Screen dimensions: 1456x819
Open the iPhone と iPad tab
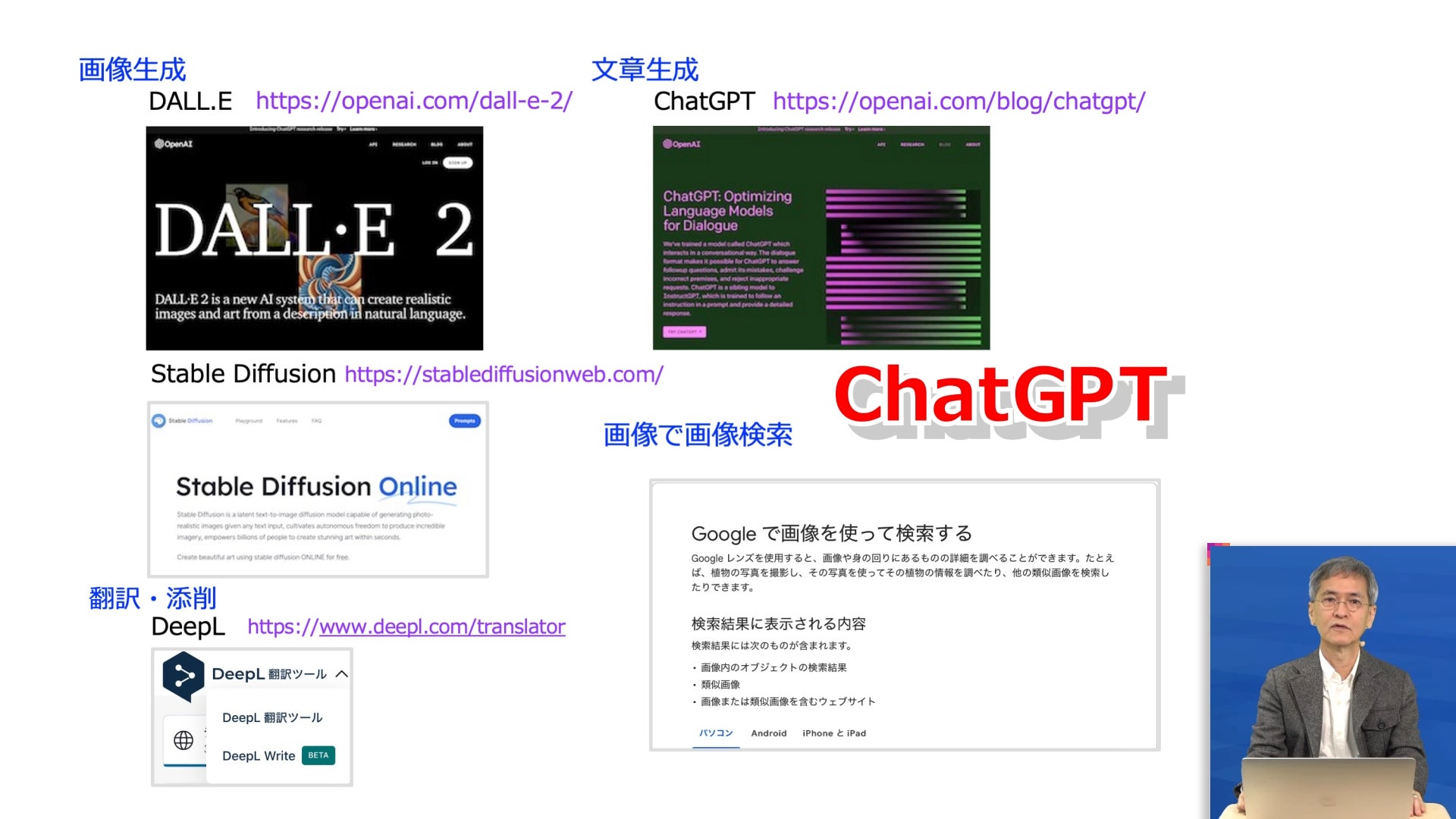pos(833,733)
